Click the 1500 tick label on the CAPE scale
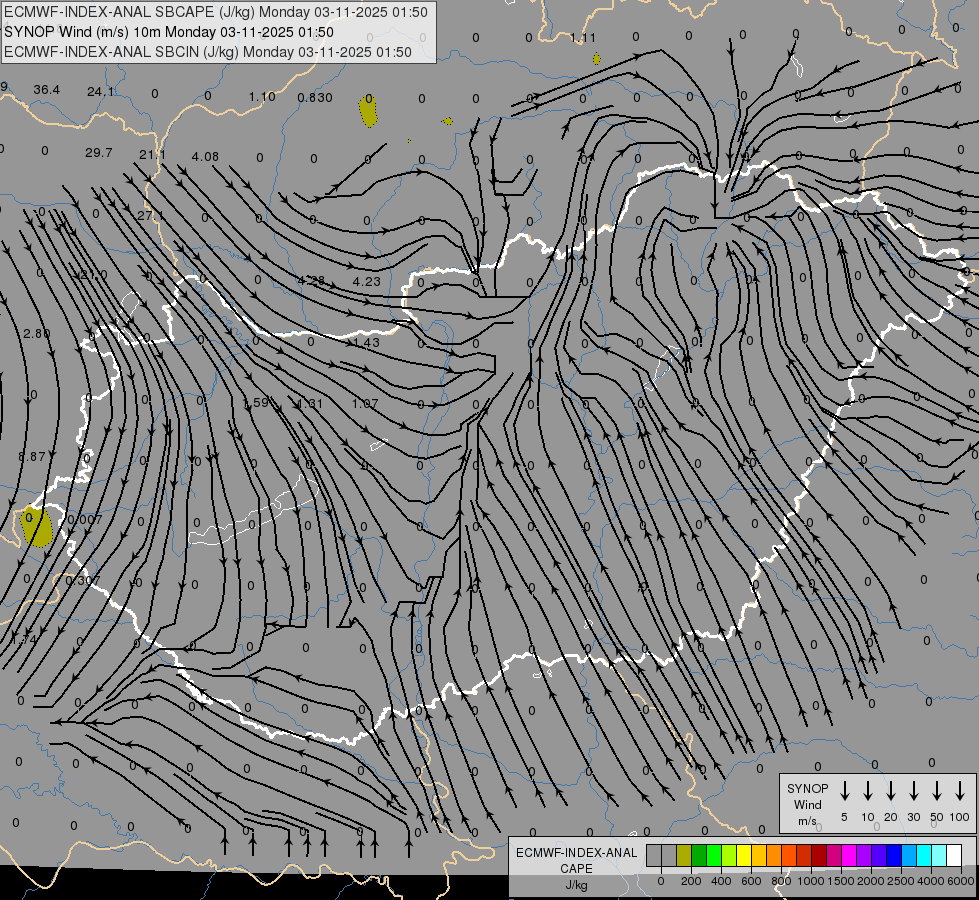The width and height of the screenshot is (979, 900). tap(840, 881)
